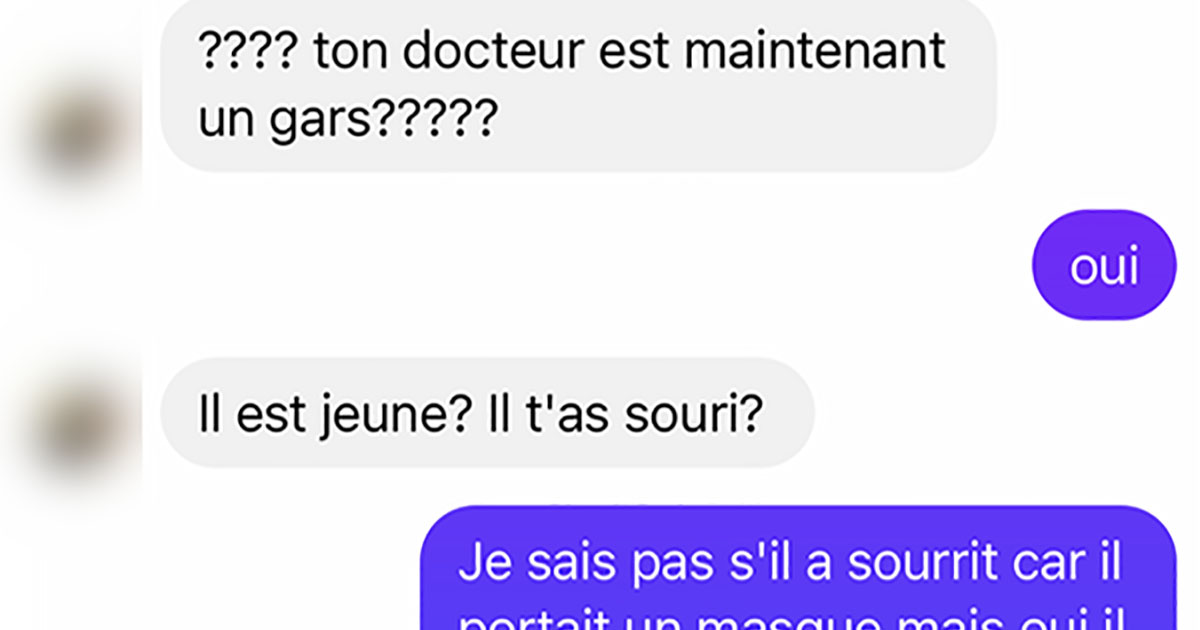The height and width of the screenshot is (630, 1200).
Task: Select the gray 'Il est jeune? Il t'as souri?' bubble
Action: click(x=487, y=413)
